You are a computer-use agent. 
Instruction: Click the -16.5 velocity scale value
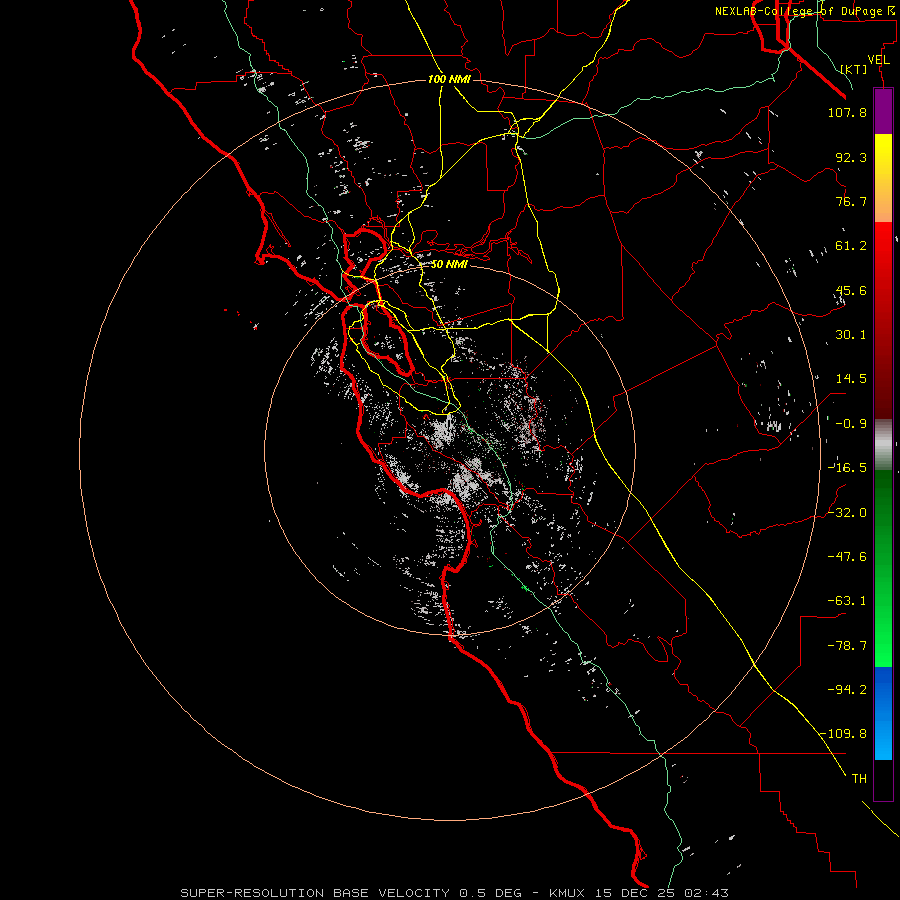847,468
